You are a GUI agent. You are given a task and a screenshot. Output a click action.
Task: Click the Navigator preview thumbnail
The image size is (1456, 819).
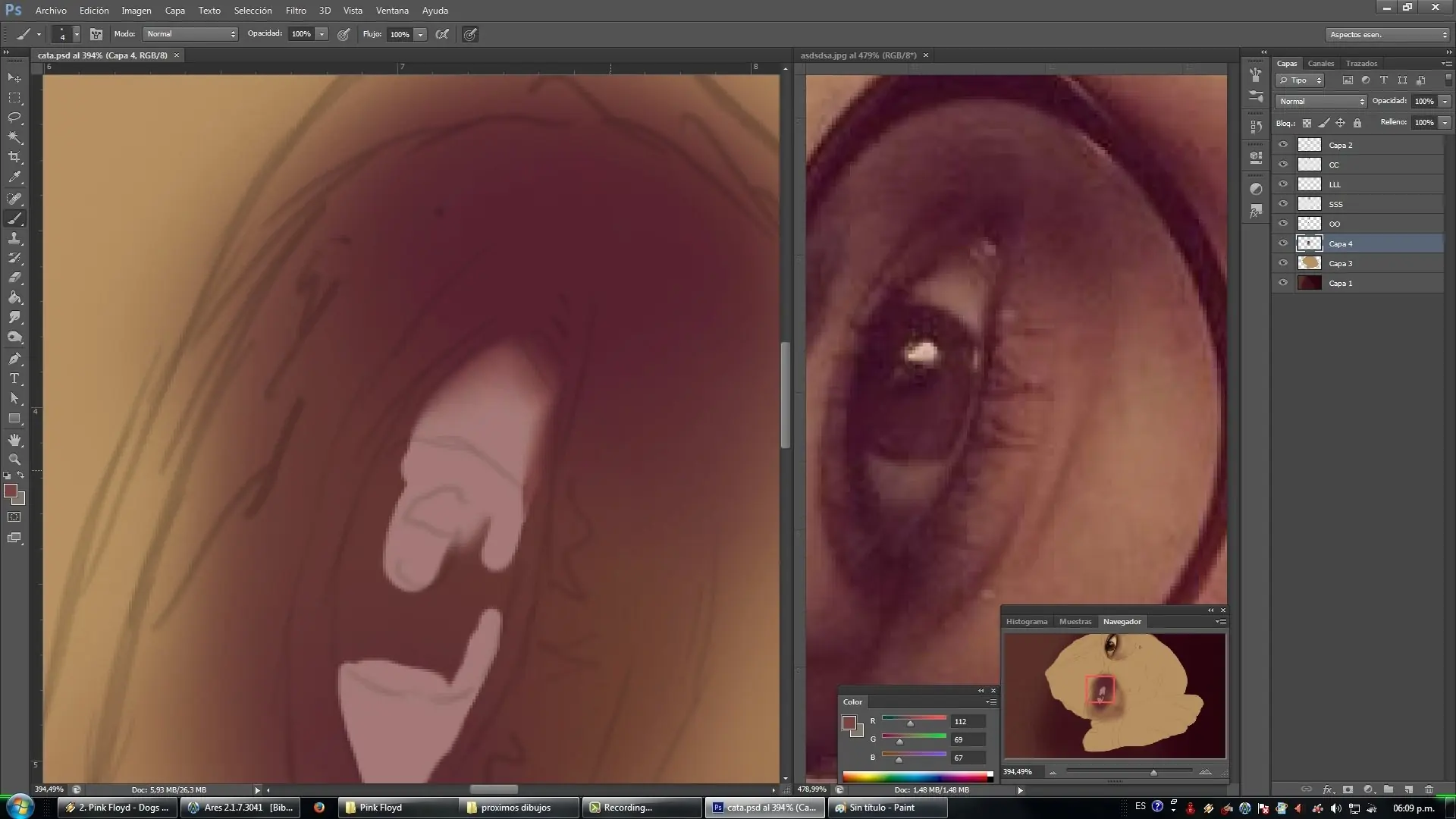click(1115, 696)
